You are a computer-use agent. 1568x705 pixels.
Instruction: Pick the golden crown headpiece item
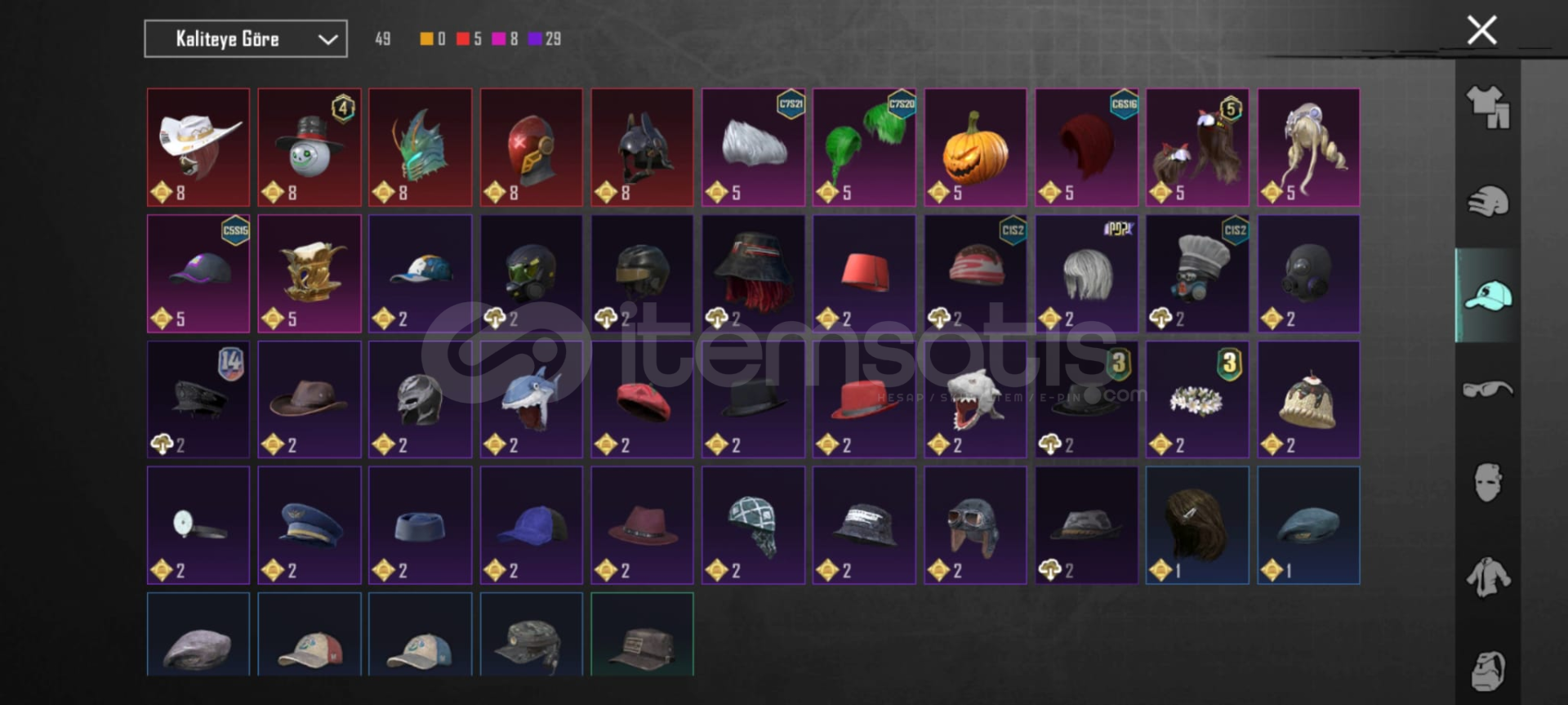pos(310,274)
